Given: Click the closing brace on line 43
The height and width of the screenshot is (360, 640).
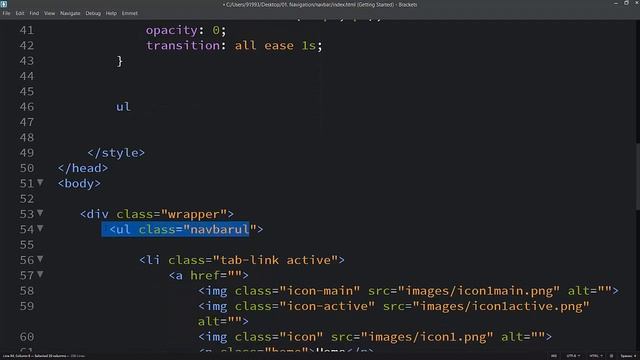Looking at the screenshot, I should click(x=120, y=61).
